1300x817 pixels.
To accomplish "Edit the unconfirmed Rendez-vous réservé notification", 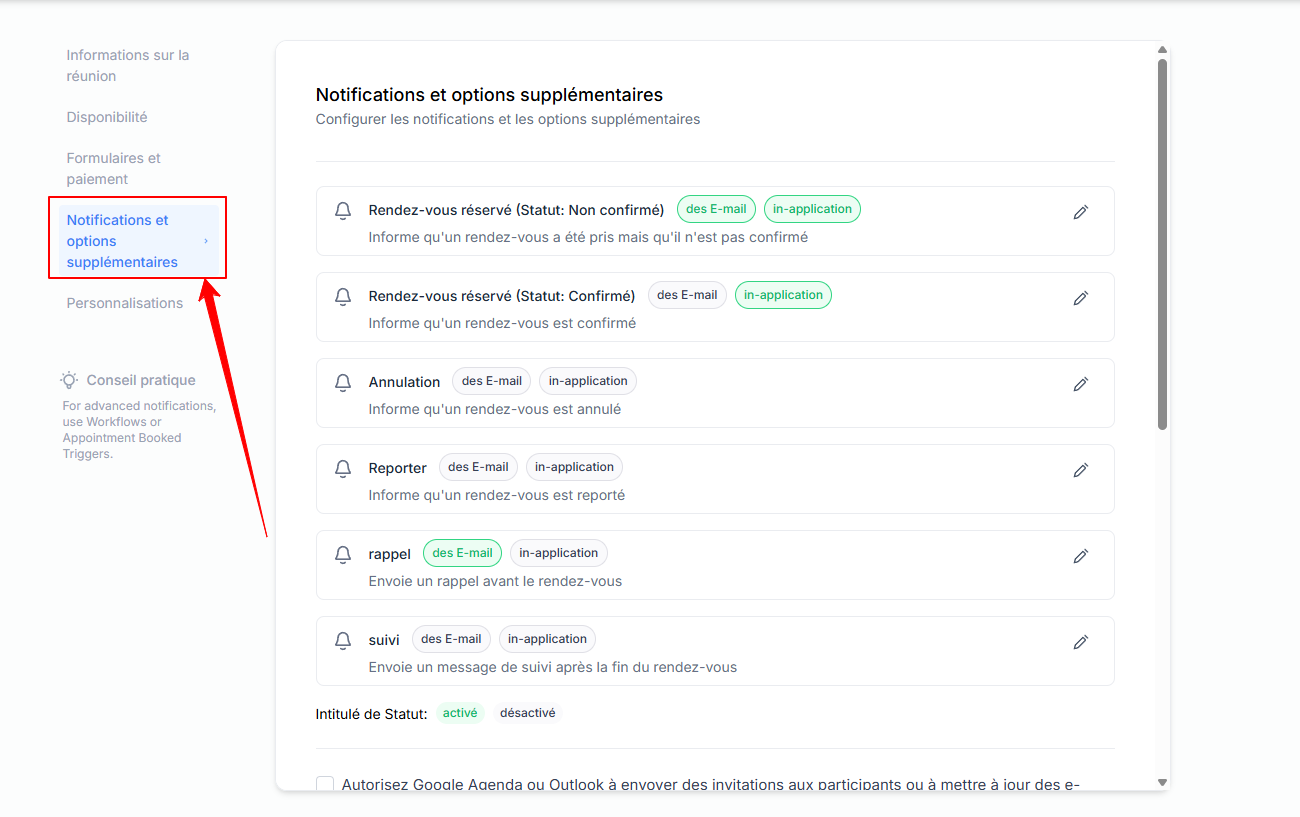I will [x=1080, y=212].
